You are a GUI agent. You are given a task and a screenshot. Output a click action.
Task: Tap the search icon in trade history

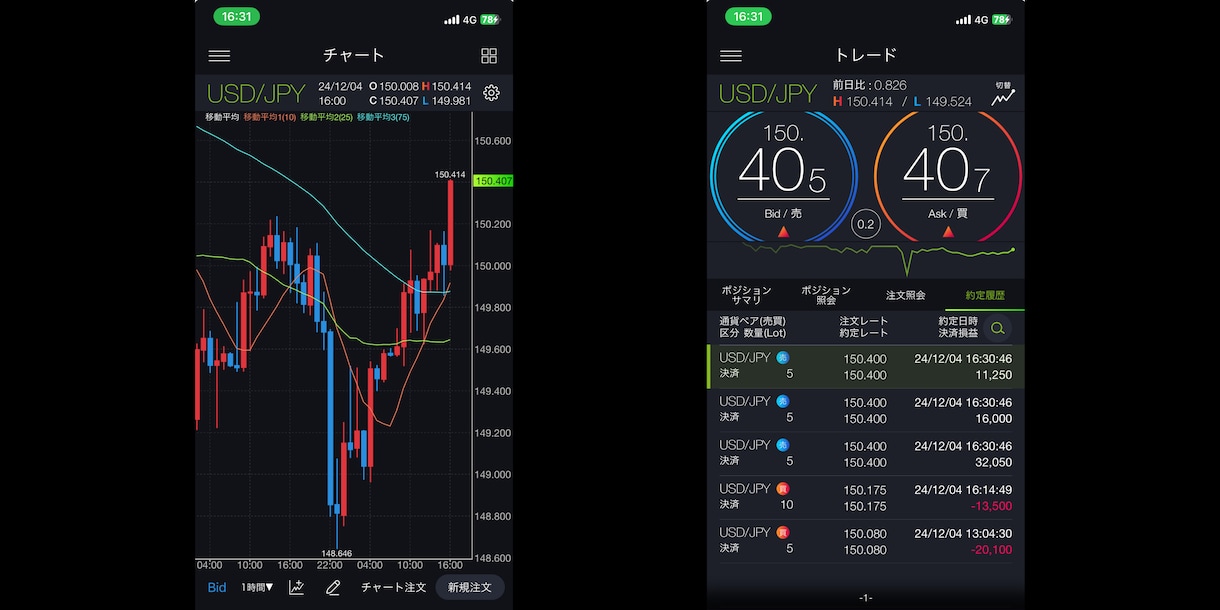coord(997,328)
